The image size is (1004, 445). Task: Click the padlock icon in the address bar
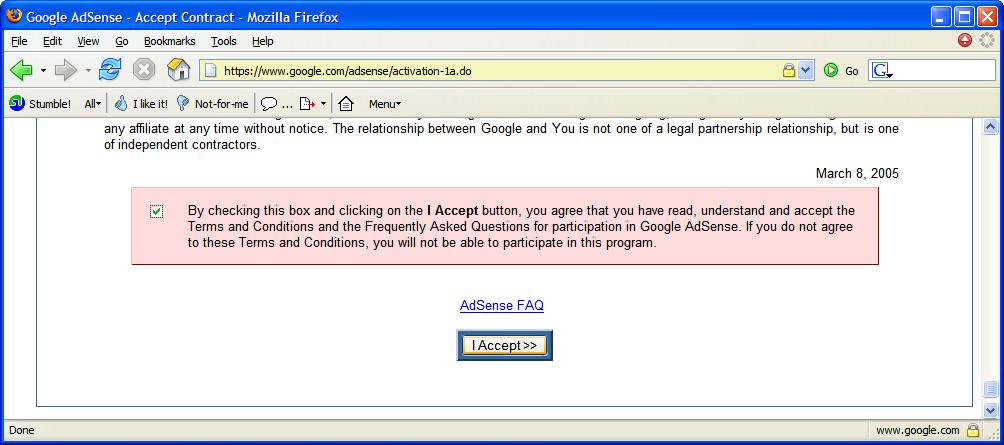[789, 70]
